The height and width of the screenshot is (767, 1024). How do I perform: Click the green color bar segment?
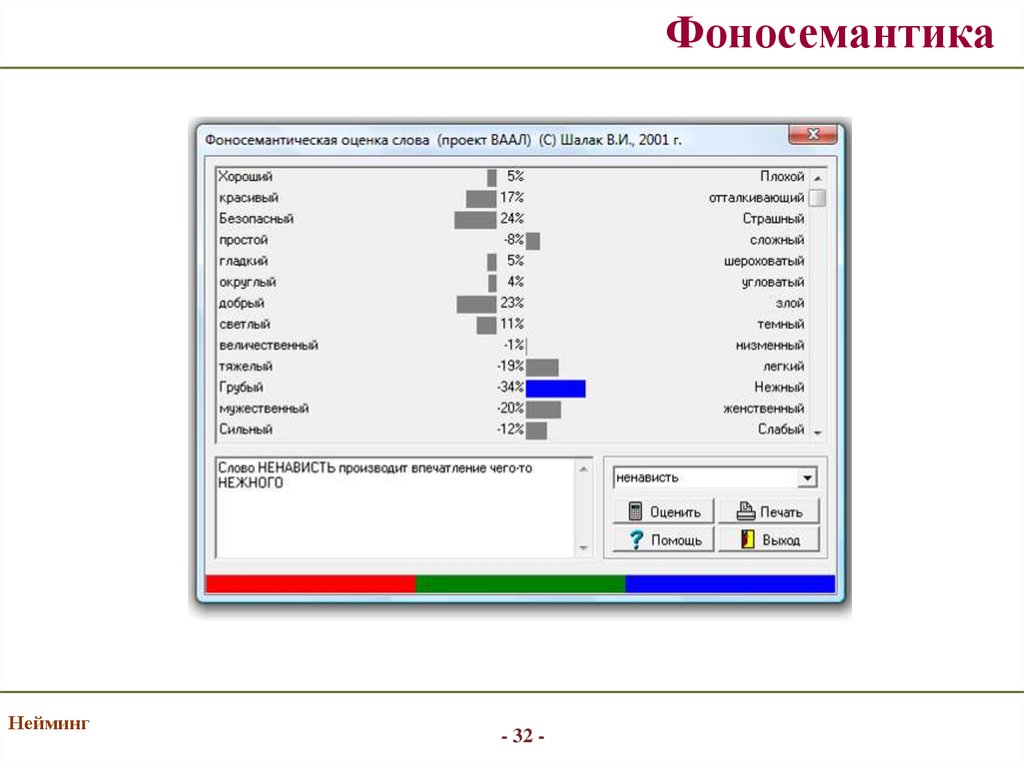click(x=520, y=584)
